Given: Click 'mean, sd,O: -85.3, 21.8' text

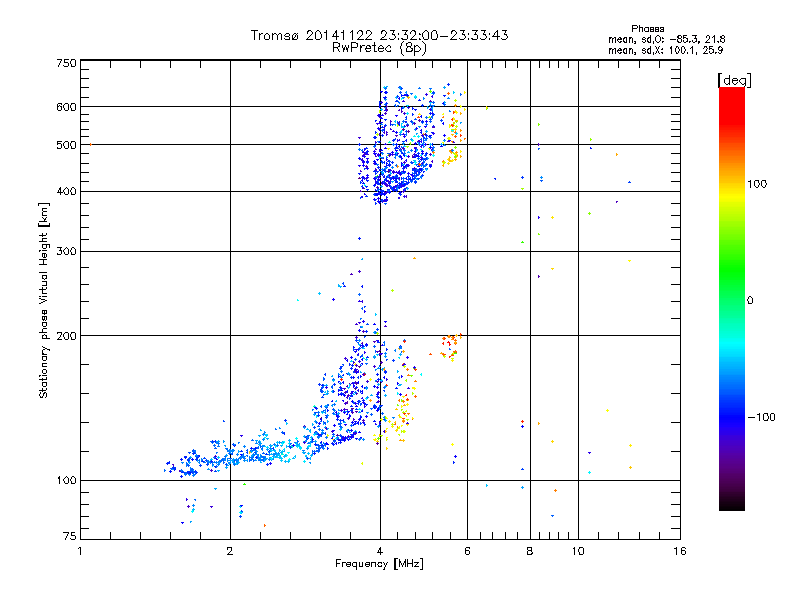Looking at the screenshot, I should click(x=666, y=39).
